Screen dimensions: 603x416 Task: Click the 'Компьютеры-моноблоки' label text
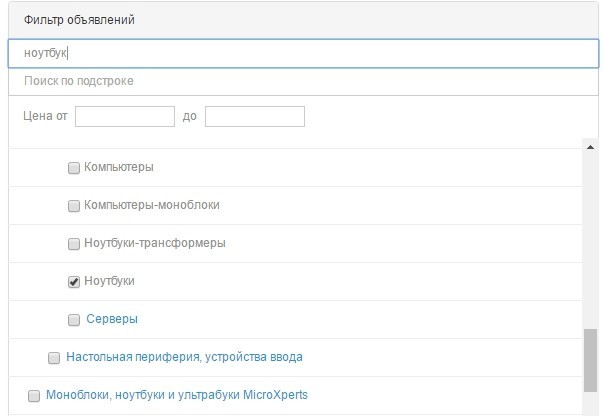[152, 205]
